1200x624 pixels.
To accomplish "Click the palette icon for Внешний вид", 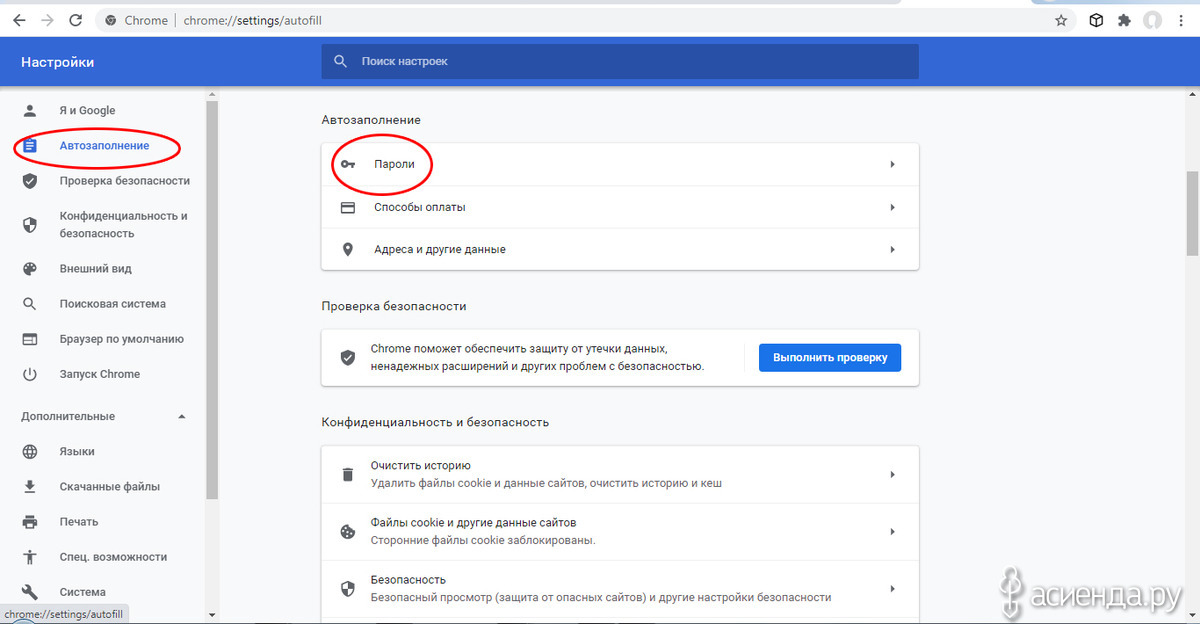I will (x=30, y=269).
